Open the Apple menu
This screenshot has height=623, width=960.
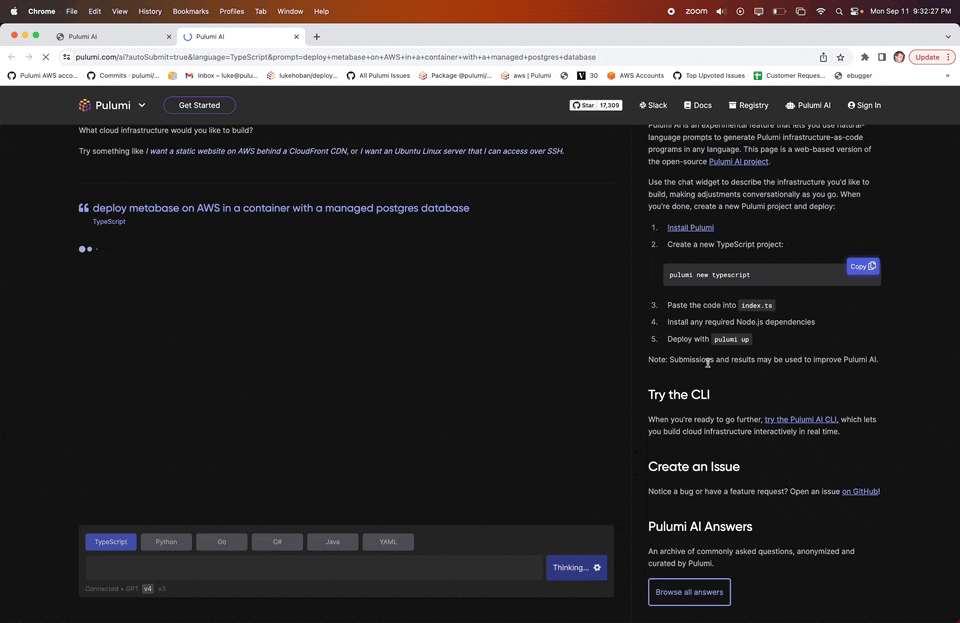13,11
